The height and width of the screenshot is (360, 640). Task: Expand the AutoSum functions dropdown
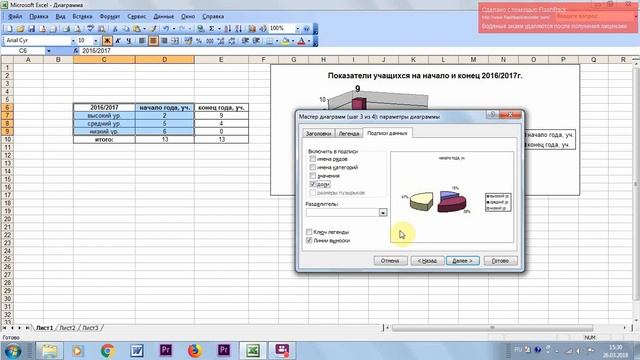(219, 29)
